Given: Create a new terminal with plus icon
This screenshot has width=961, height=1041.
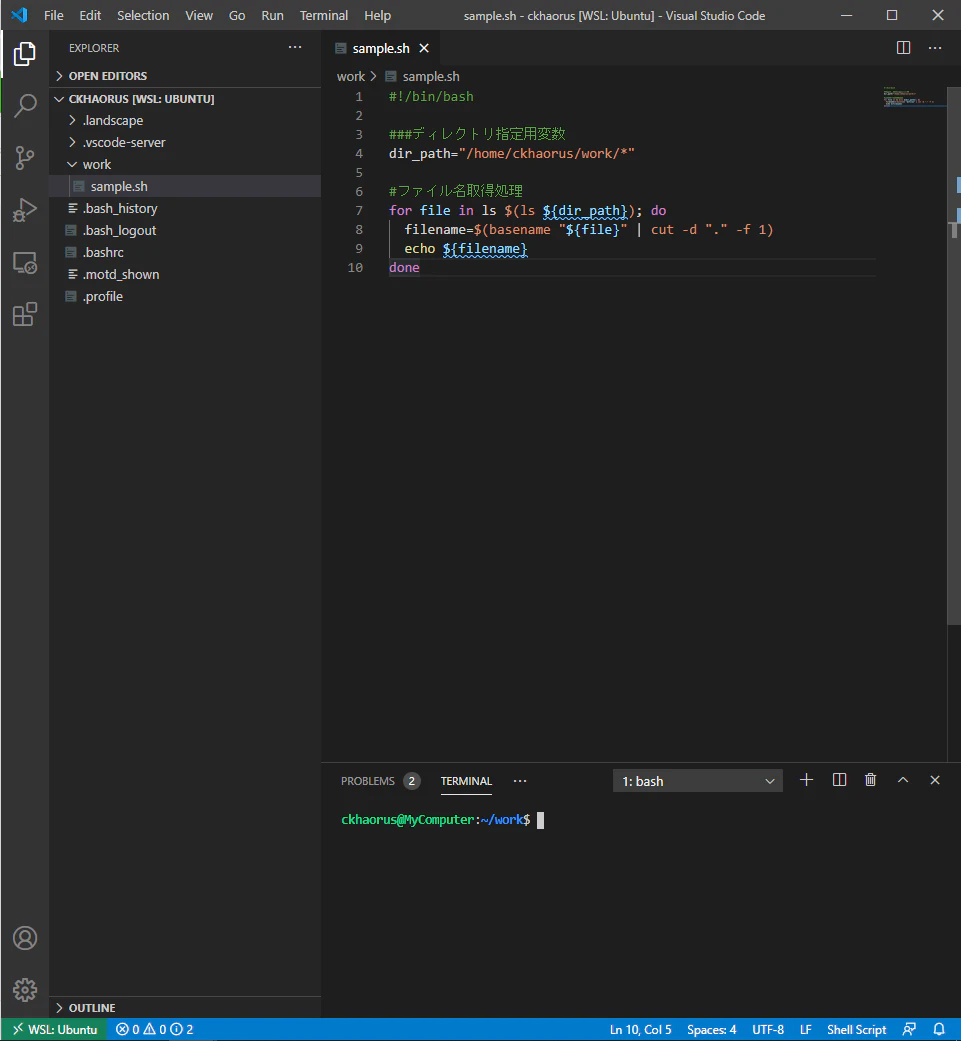Looking at the screenshot, I should 806,780.
